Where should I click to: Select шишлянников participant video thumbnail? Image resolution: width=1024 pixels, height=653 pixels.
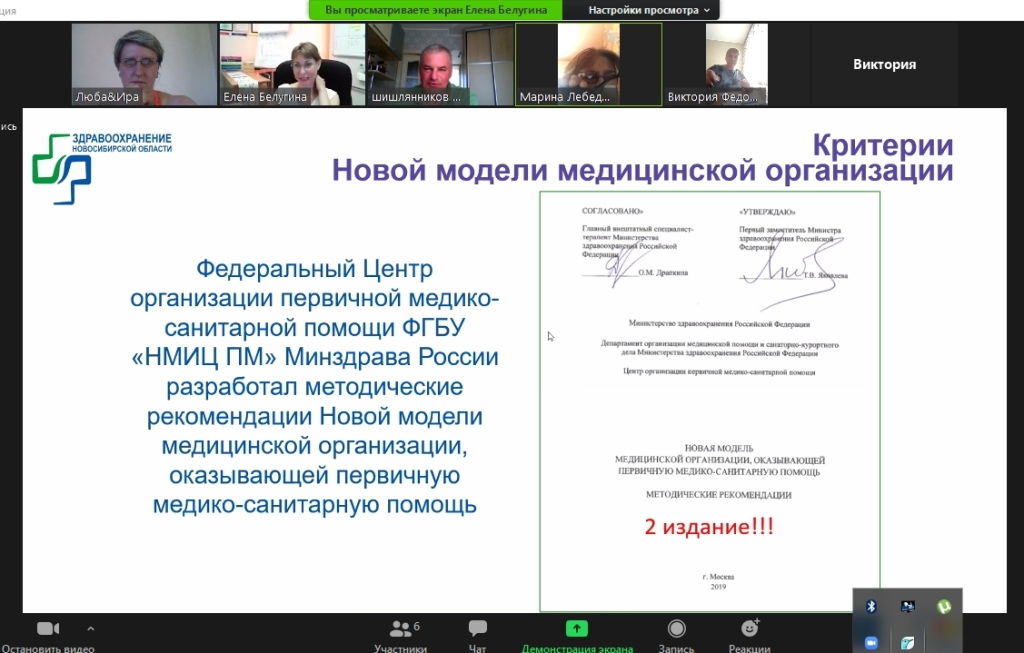pos(439,64)
